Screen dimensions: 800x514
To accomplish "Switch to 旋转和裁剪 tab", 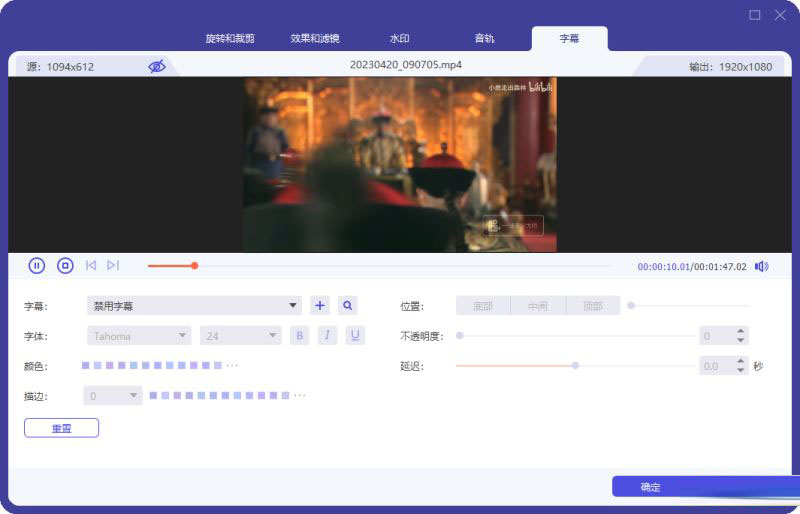I will pos(230,38).
